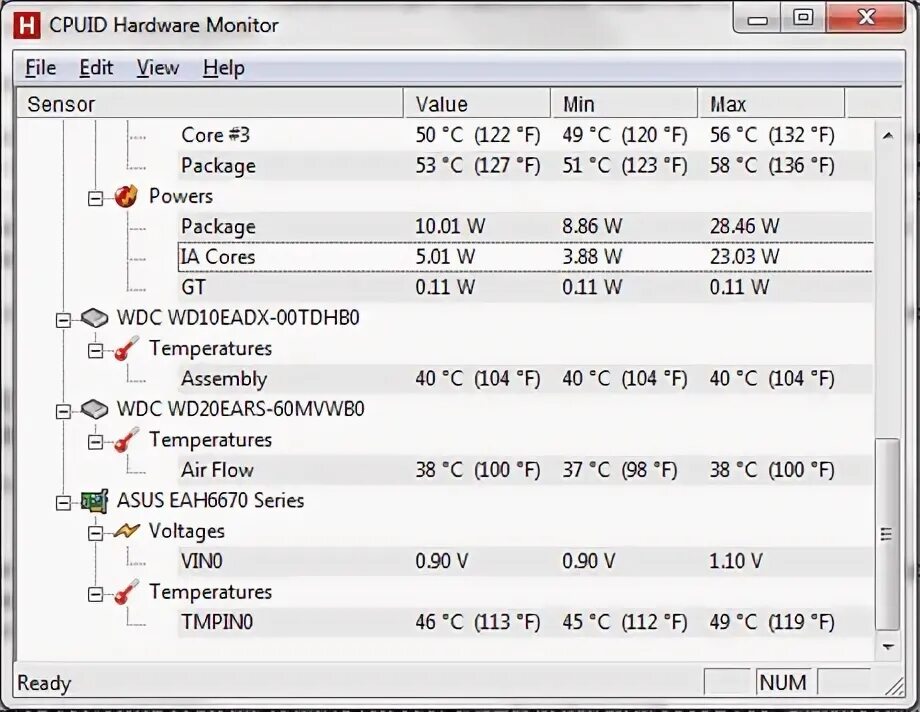Image resolution: width=920 pixels, height=712 pixels.
Task: Collapse Temperatures under WD10EADX drive
Action: click(95, 351)
